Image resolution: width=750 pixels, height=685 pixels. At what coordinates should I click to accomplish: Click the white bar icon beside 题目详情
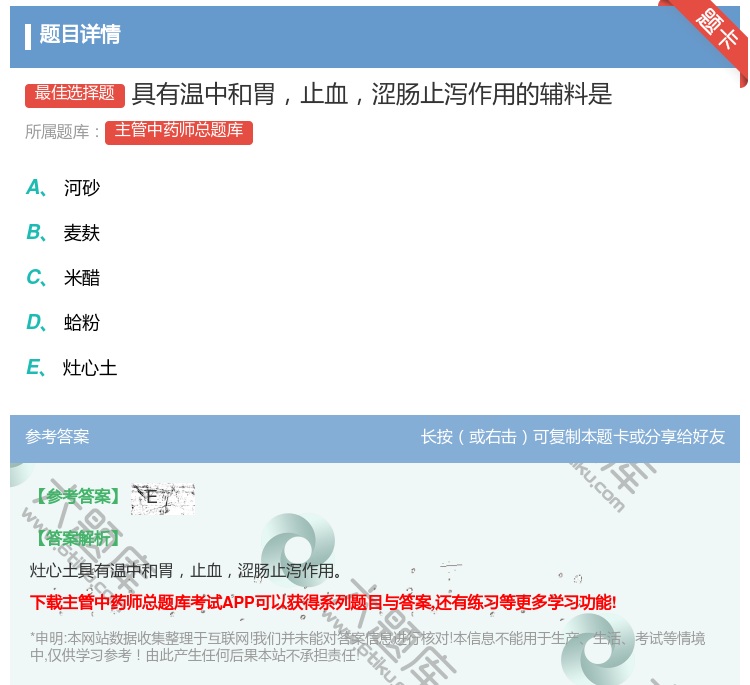pyautogui.click(x=28, y=36)
